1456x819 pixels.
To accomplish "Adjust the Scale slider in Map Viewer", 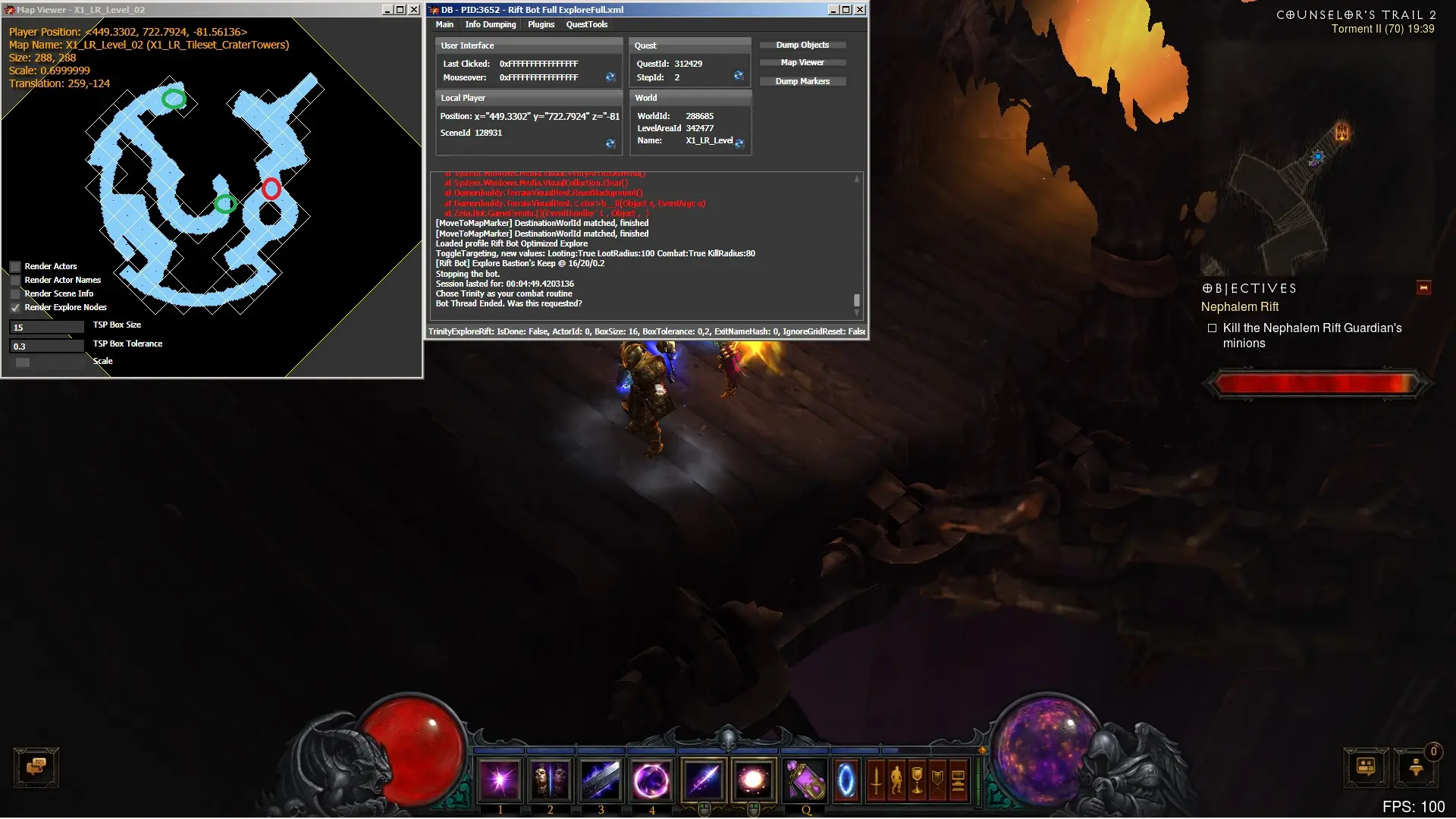I will pos(23,362).
